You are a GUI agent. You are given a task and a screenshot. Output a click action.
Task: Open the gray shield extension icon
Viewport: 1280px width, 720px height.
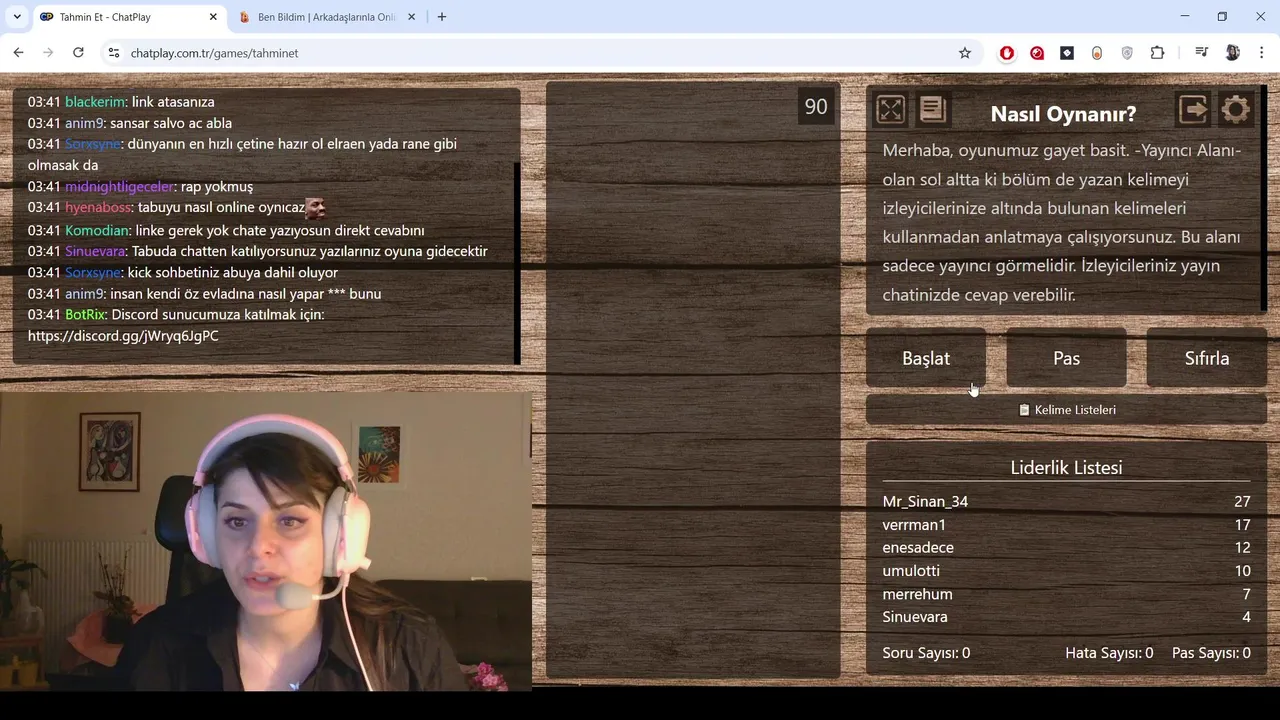pos(1127,53)
